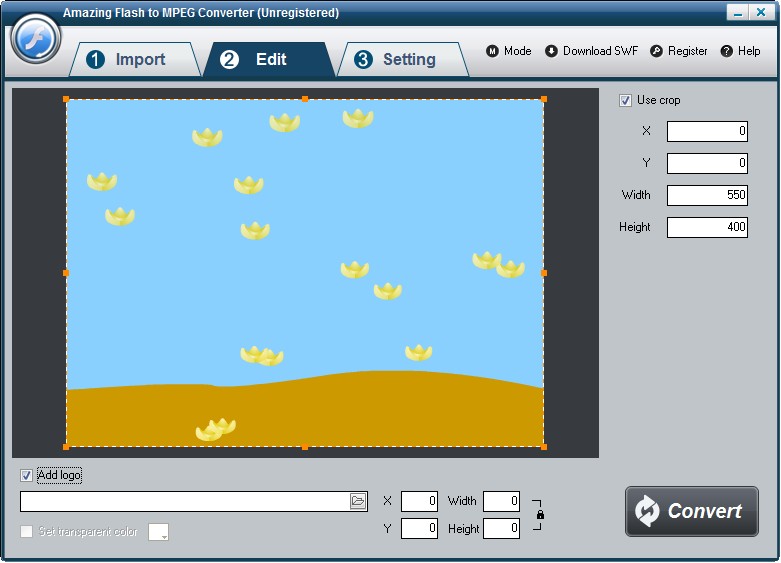Click the top-left crop corner handle
The height and width of the screenshot is (563, 781).
point(66,99)
